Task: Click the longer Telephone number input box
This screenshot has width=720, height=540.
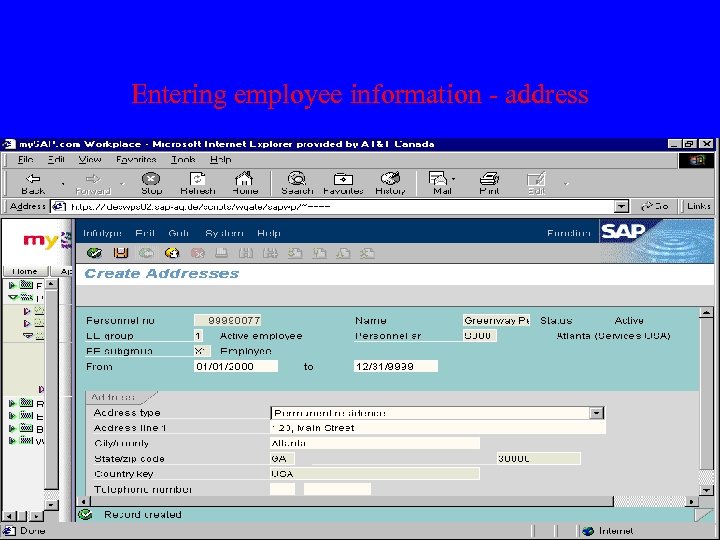Action: pyautogui.click(x=338, y=489)
